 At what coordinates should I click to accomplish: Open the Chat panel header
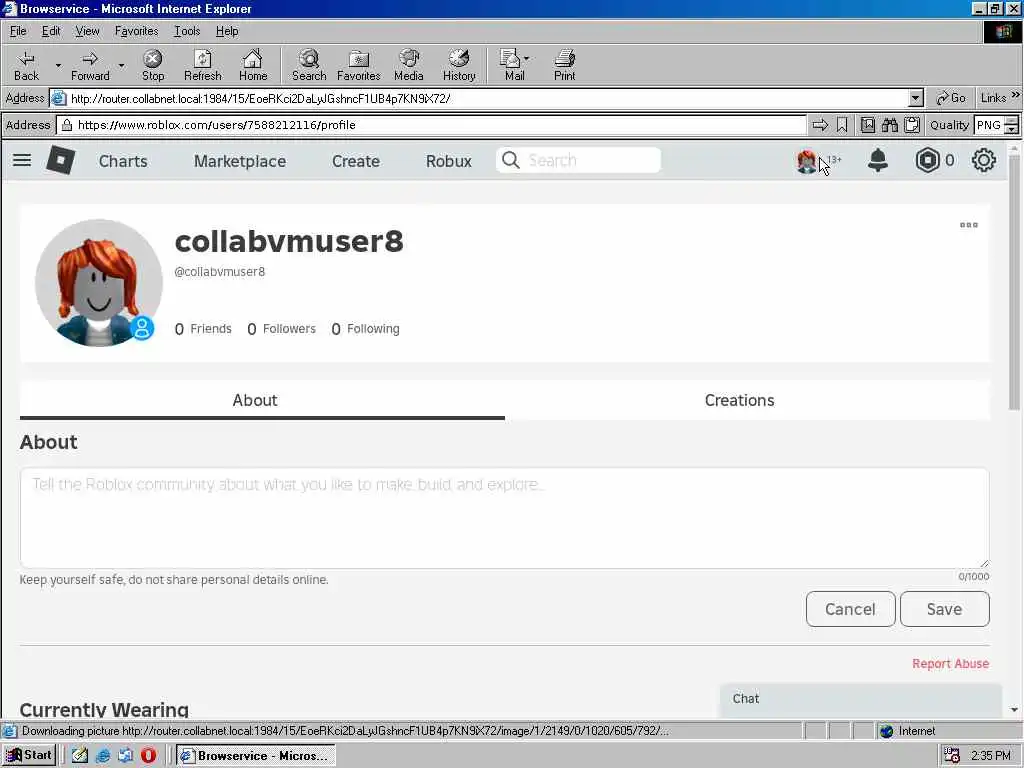861,699
